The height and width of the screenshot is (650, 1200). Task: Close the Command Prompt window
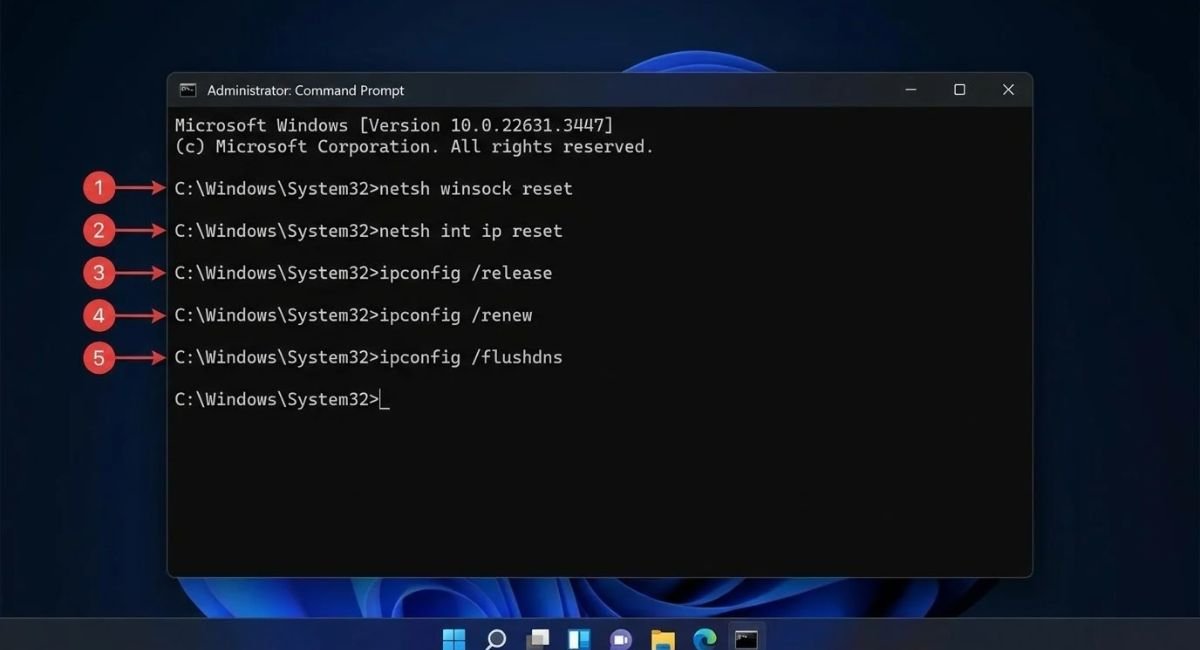coord(1008,90)
